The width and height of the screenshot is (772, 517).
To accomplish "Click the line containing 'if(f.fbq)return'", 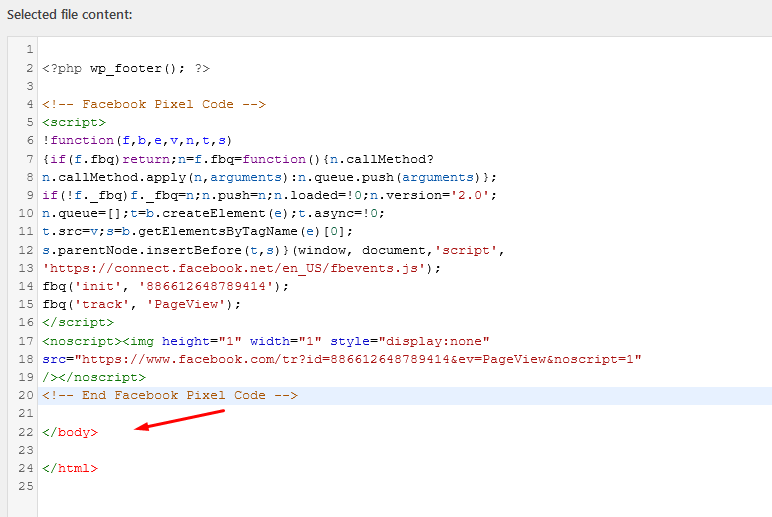I will click(x=238, y=159).
